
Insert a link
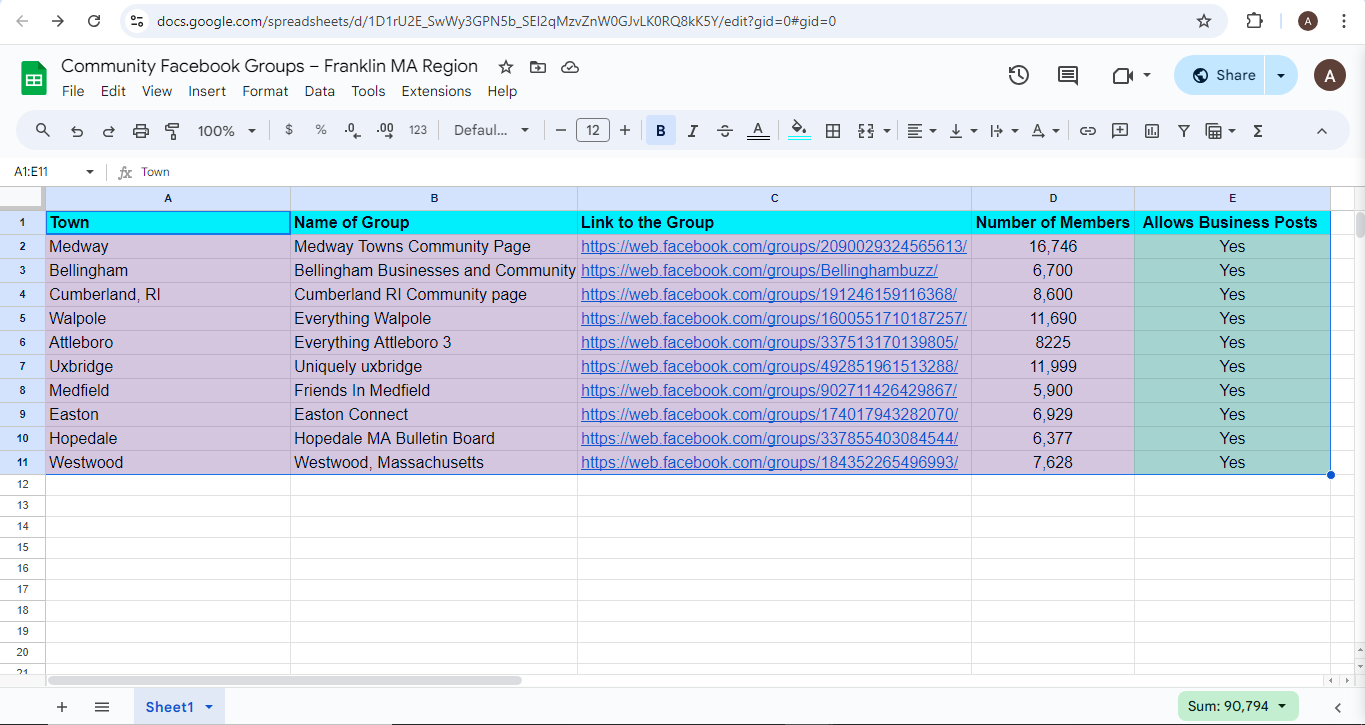point(1088,130)
